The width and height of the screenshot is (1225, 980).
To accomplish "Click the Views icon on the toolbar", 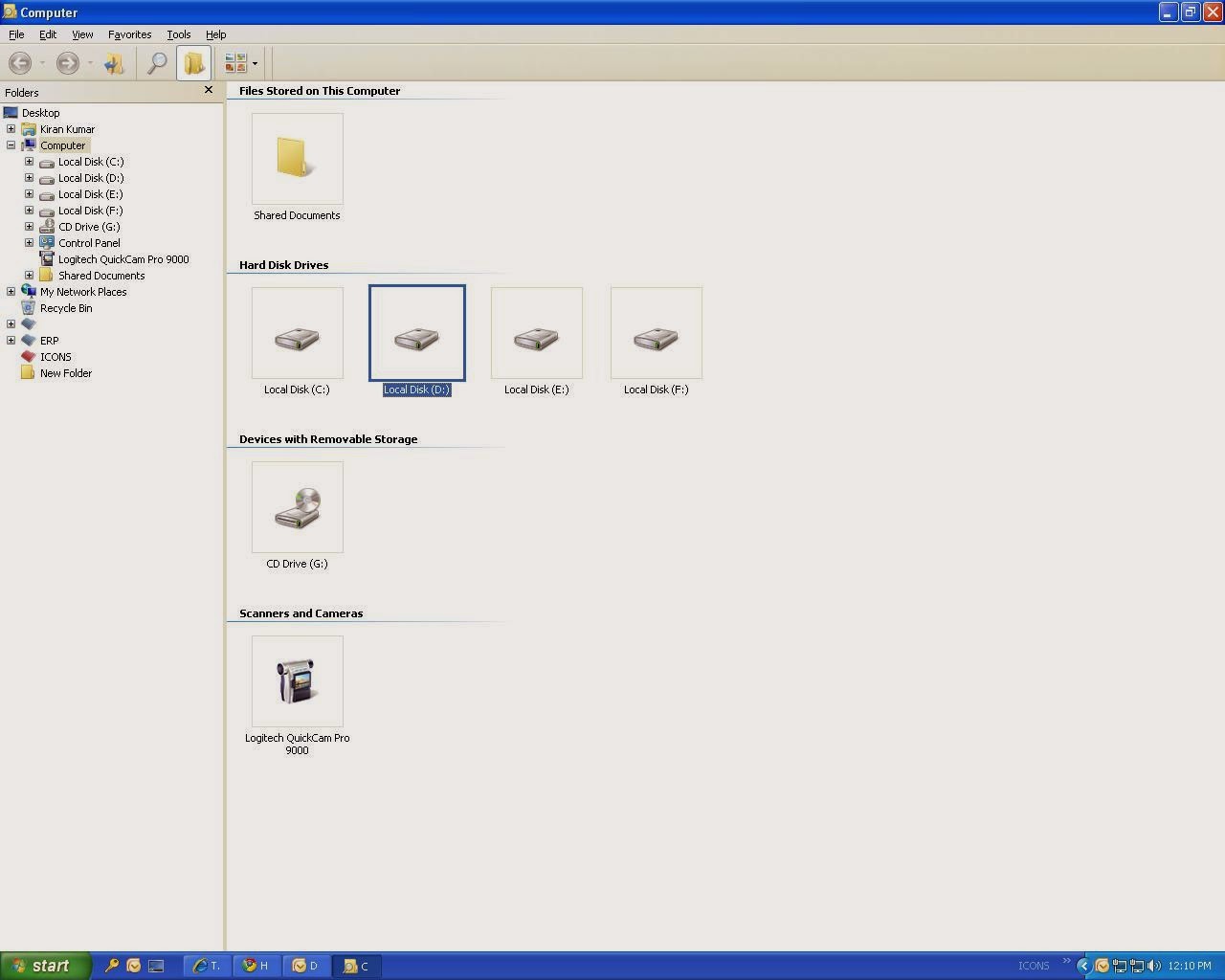I will point(234,63).
